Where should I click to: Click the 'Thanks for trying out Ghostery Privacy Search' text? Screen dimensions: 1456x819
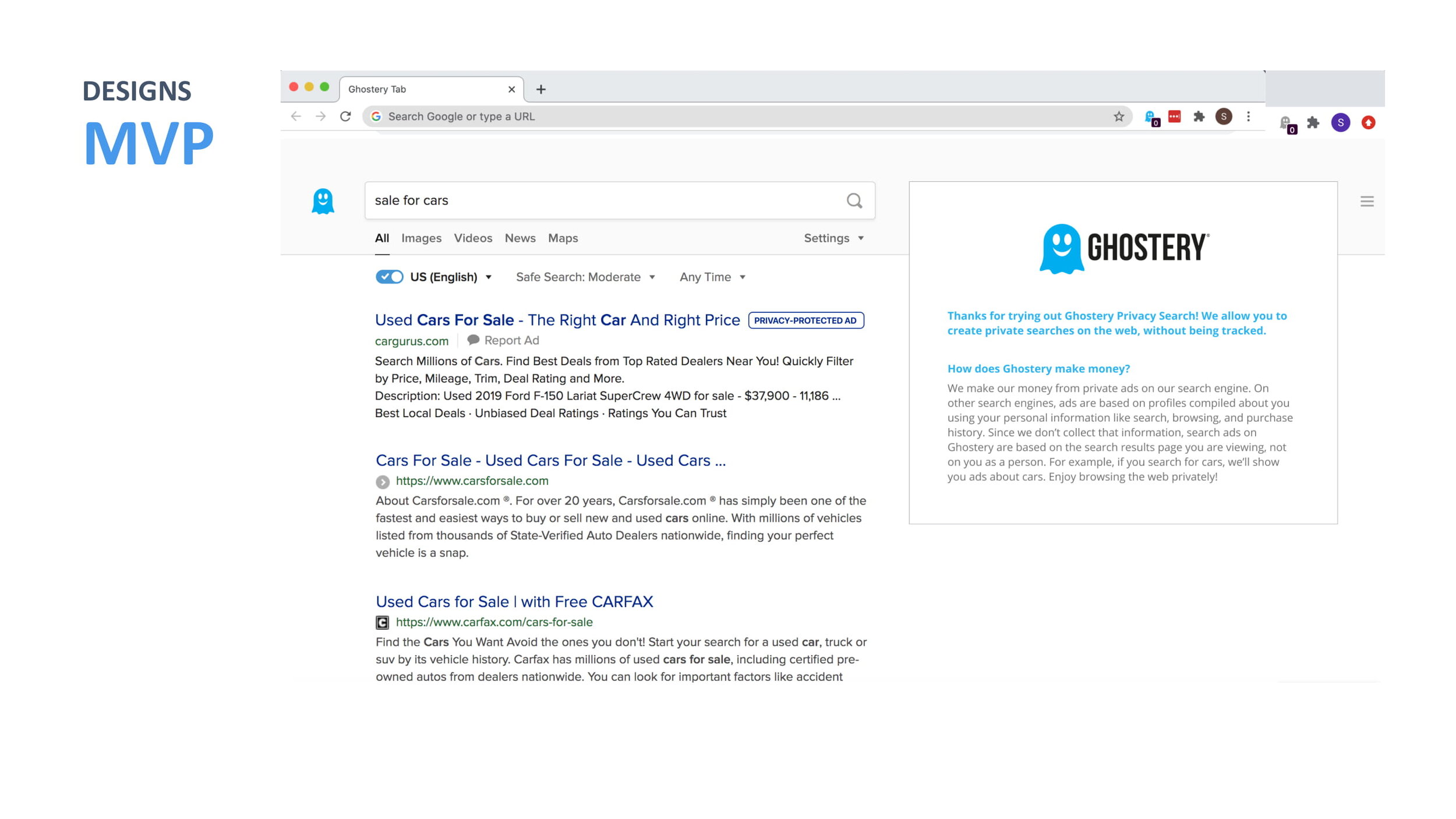pyautogui.click(x=1117, y=323)
